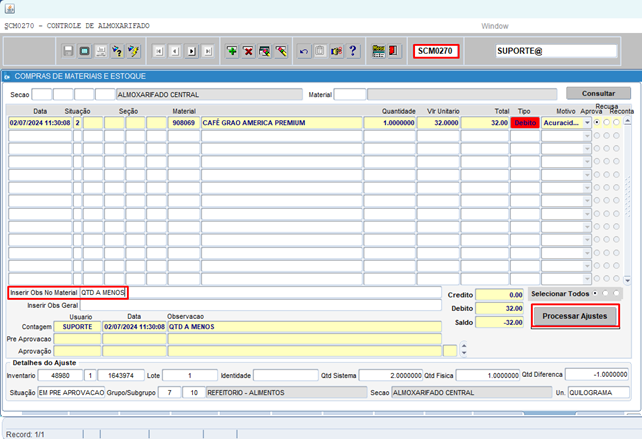Click the Identidade input field
642x439 pixels.
[285, 375]
